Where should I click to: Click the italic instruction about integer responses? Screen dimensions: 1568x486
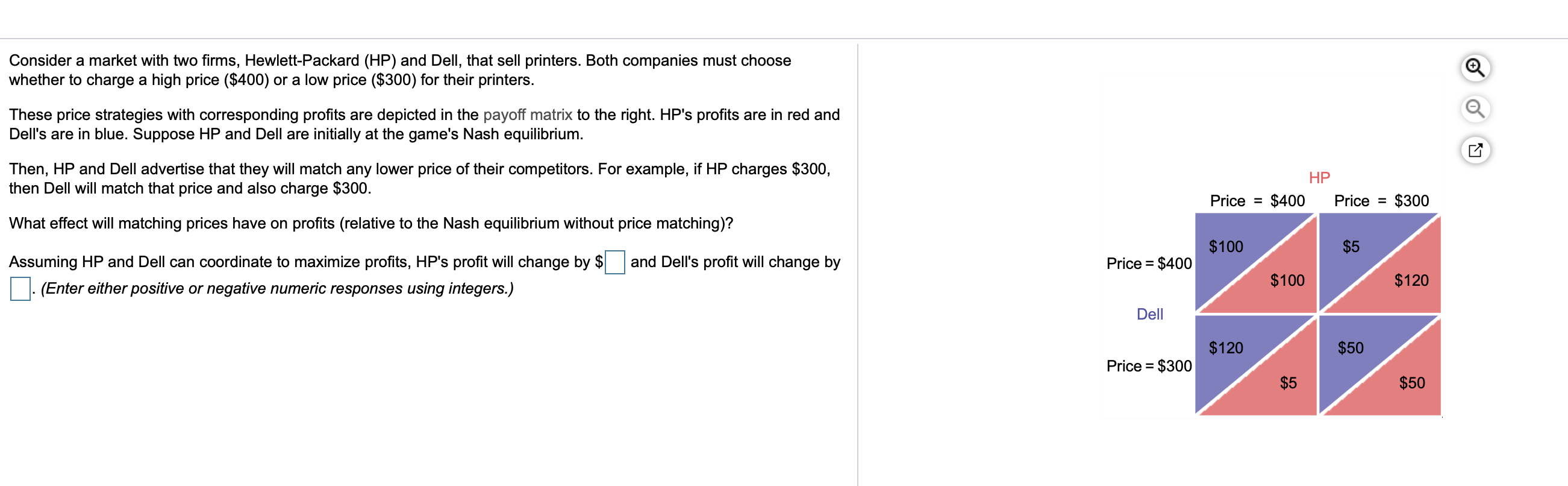(275, 289)
